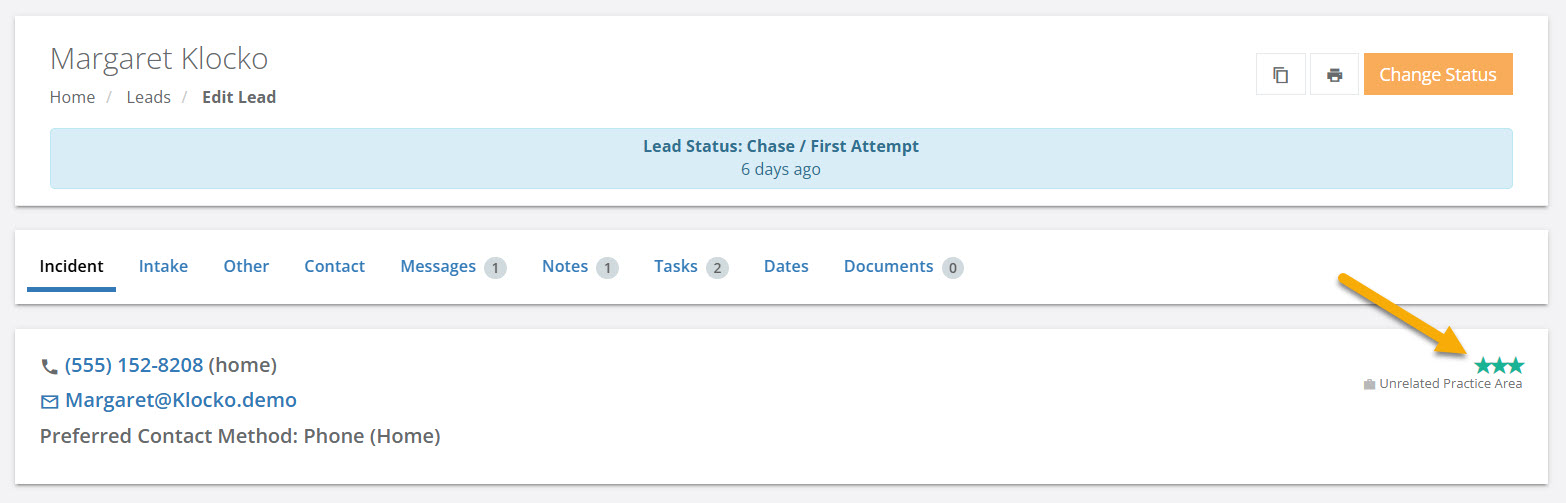Go to Home breadcrumb
The height and width of the screenshot is (503, 1566).
coord(73,97)
